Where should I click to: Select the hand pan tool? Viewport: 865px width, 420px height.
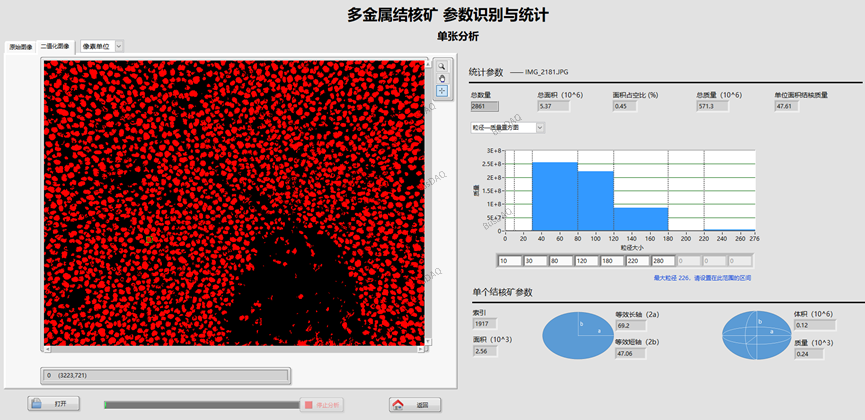coord(441,78)
